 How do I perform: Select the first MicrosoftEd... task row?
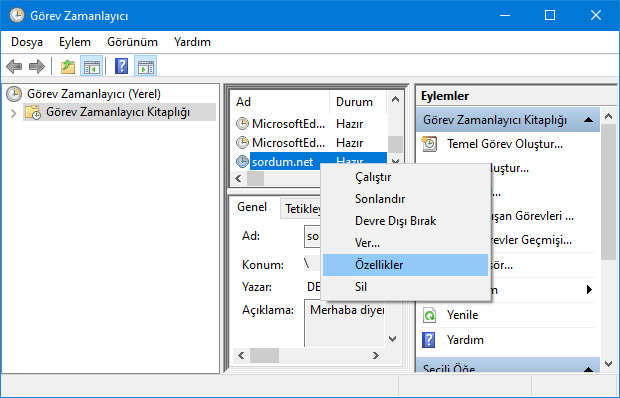click(308, 124)
